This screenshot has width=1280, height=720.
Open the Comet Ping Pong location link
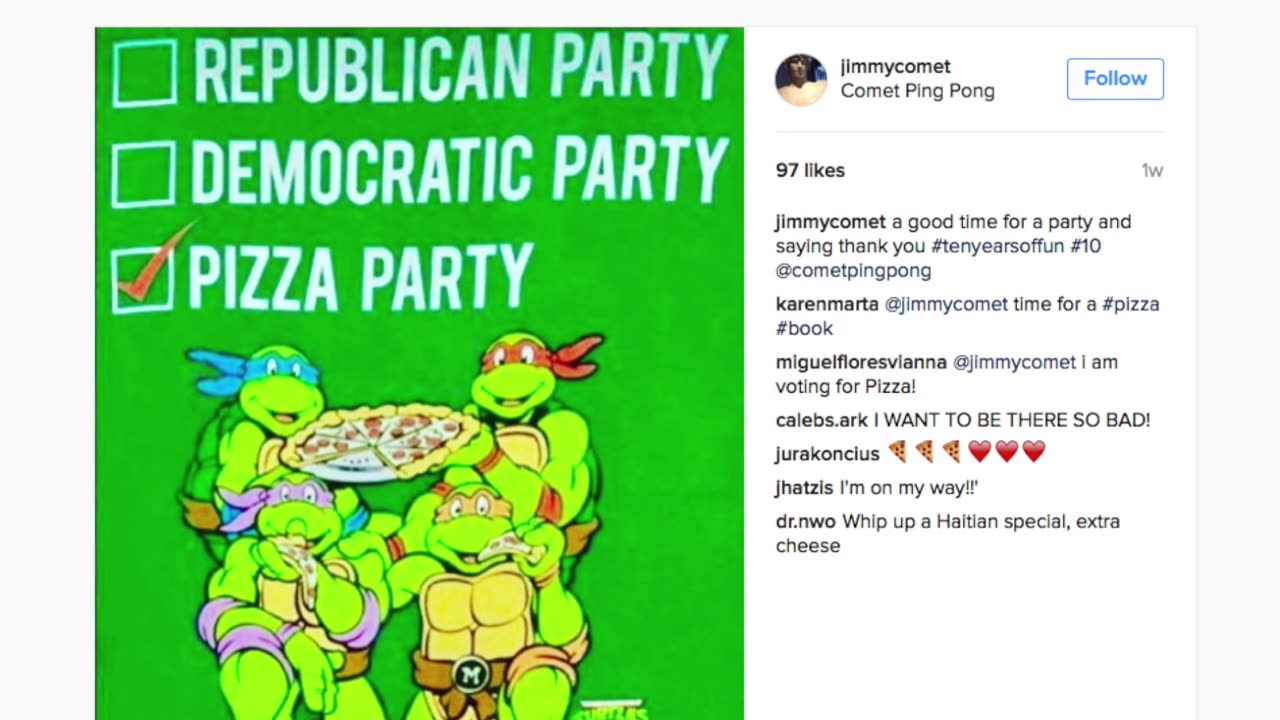point(917,91)
